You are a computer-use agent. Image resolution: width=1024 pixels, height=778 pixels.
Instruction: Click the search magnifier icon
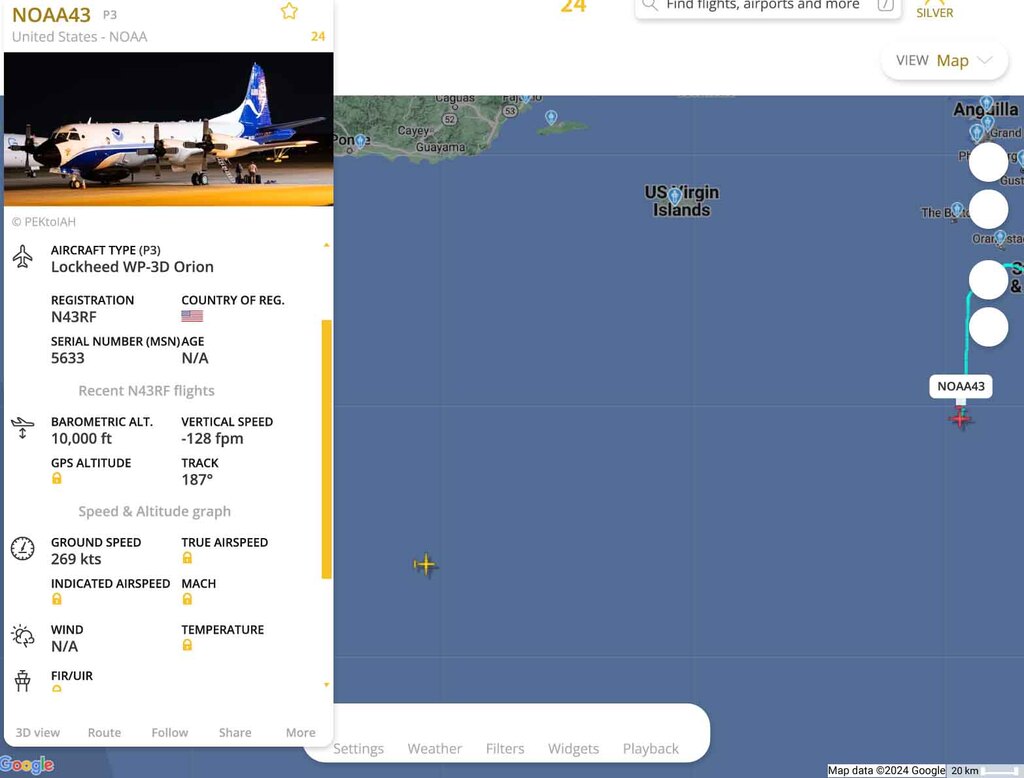click(649, 5)
